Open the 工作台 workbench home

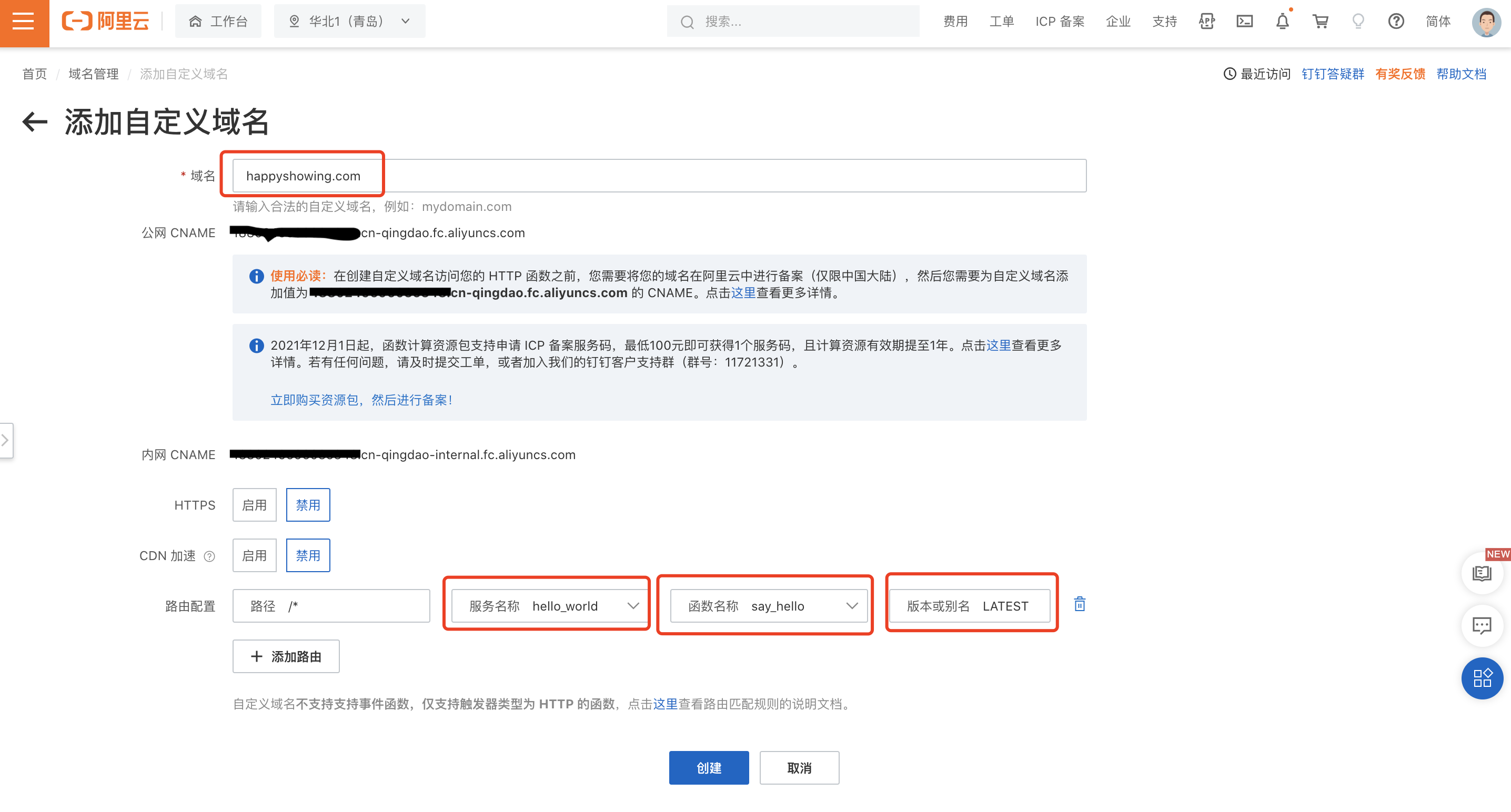(218, 22)
